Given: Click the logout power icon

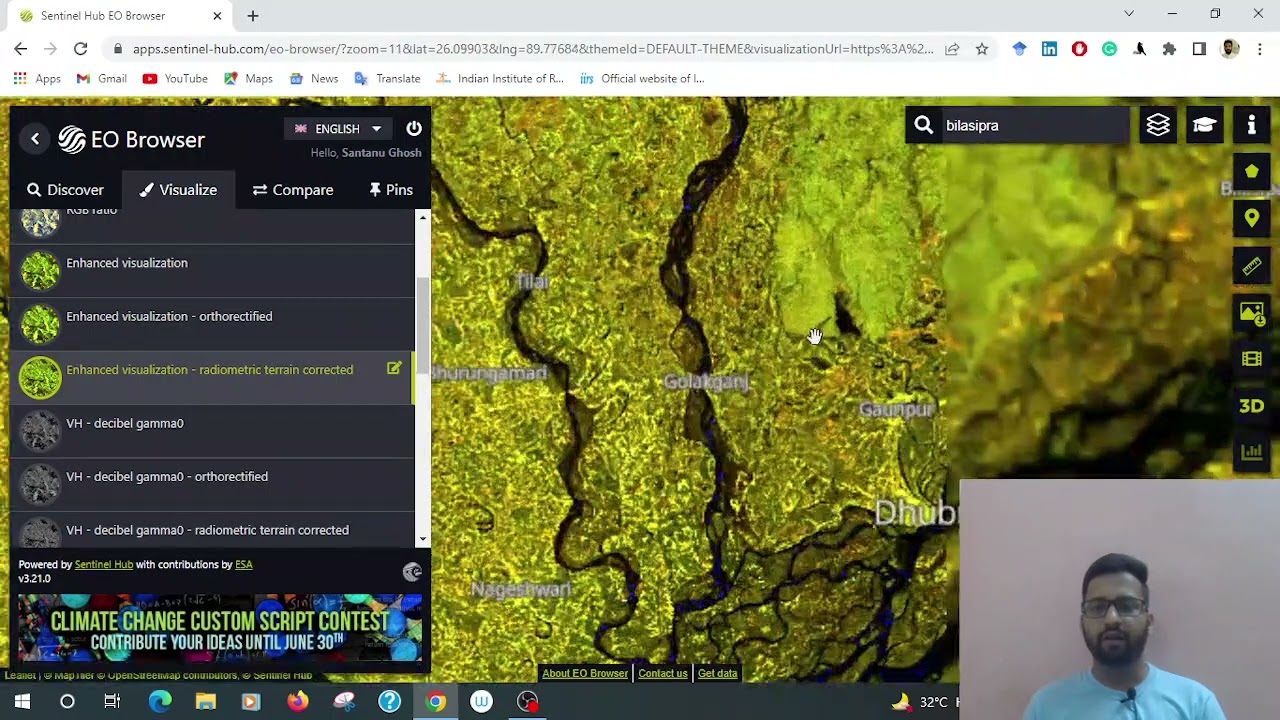Looking at the screenshot, I should tap(414, 128).
